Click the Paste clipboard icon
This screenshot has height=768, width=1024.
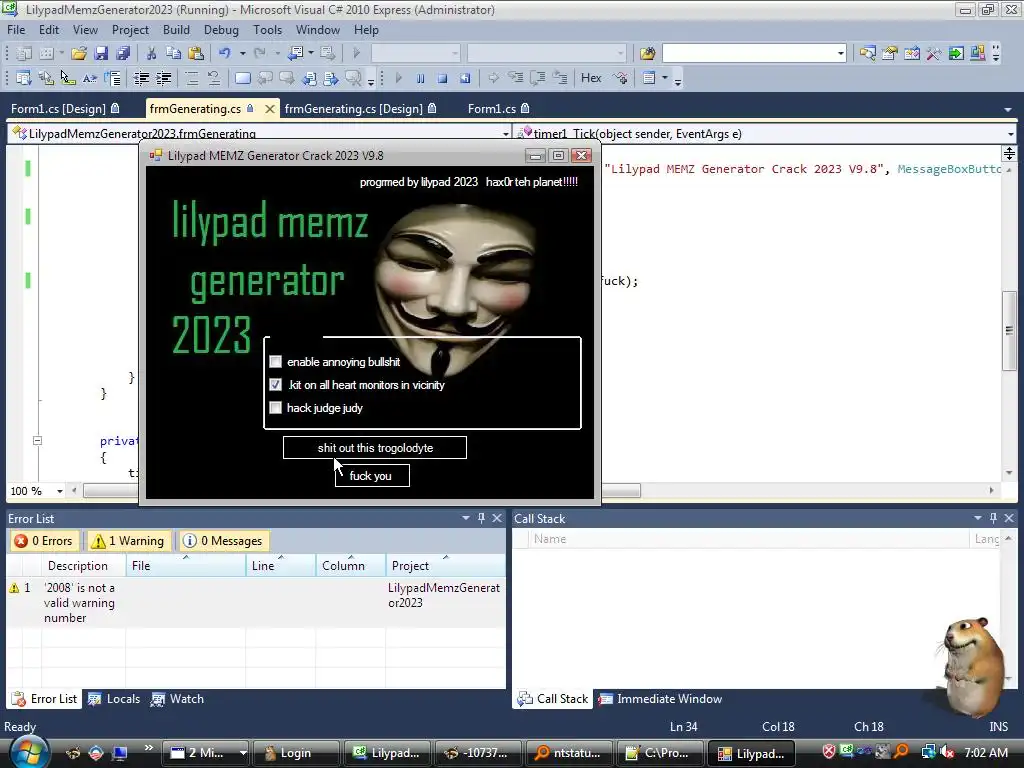[195, 54]
